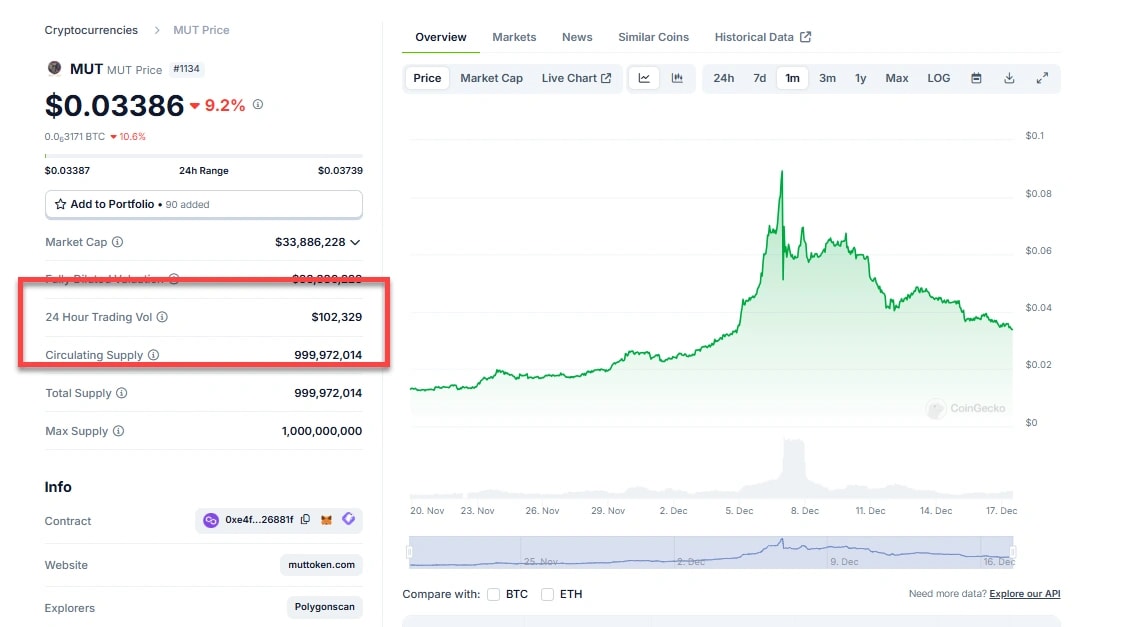Check the BTC compare checkbox
The width and height of the screenshot is (1122, 627).
click(x=494, y=594)
